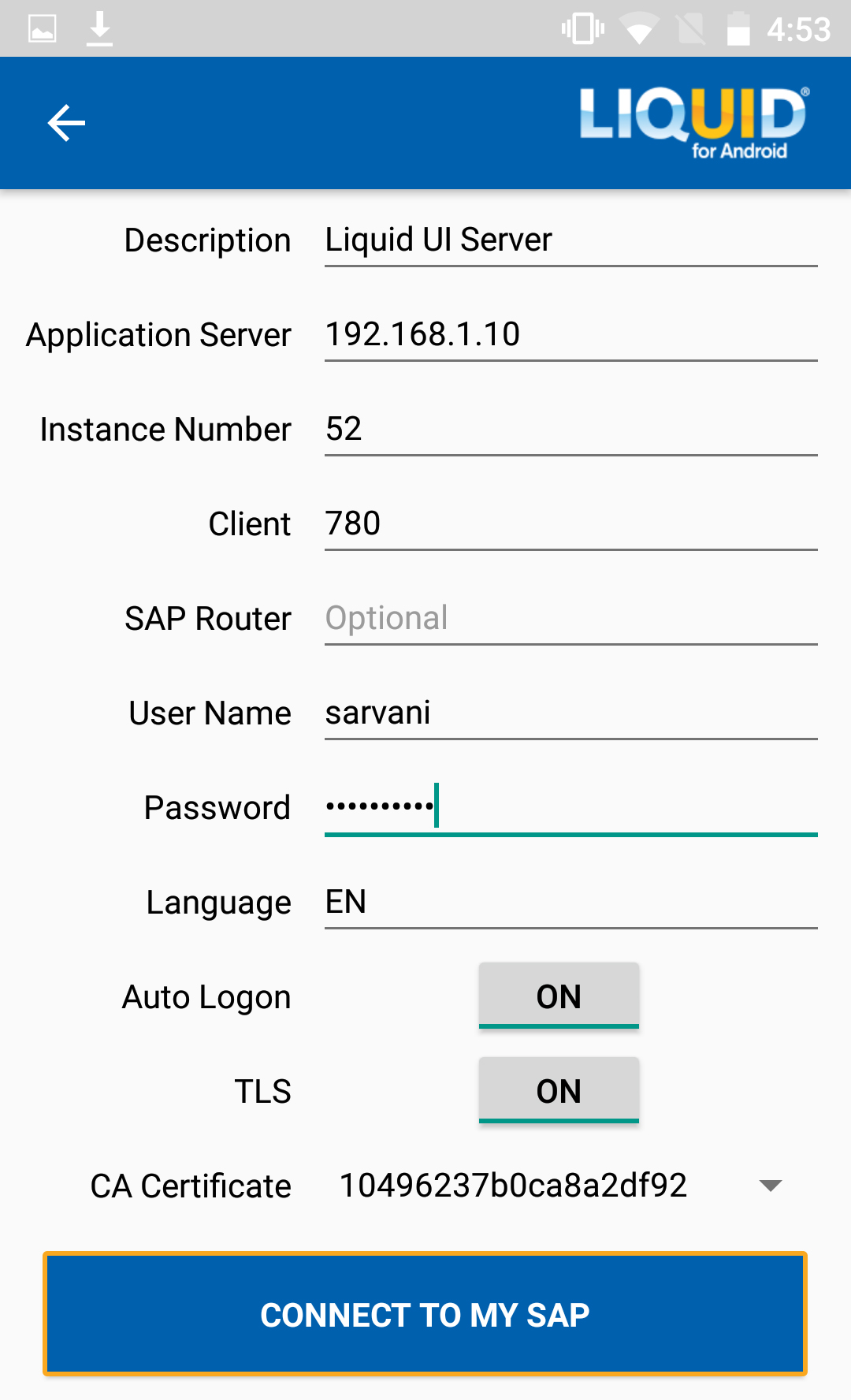Turn off the Auto Logon toggle
Image resolution: width=851 pixels, height=1400 pixels.
point(559,996)
